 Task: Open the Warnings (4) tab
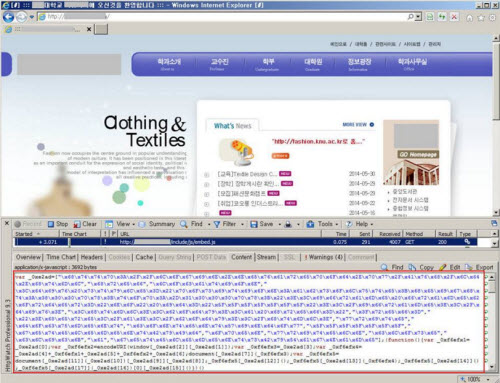[323, 257]
